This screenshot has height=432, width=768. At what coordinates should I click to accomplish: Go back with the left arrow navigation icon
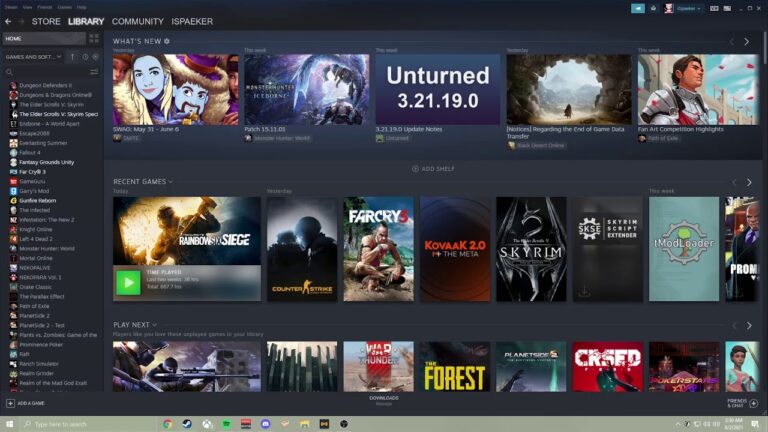pos(8,22)
